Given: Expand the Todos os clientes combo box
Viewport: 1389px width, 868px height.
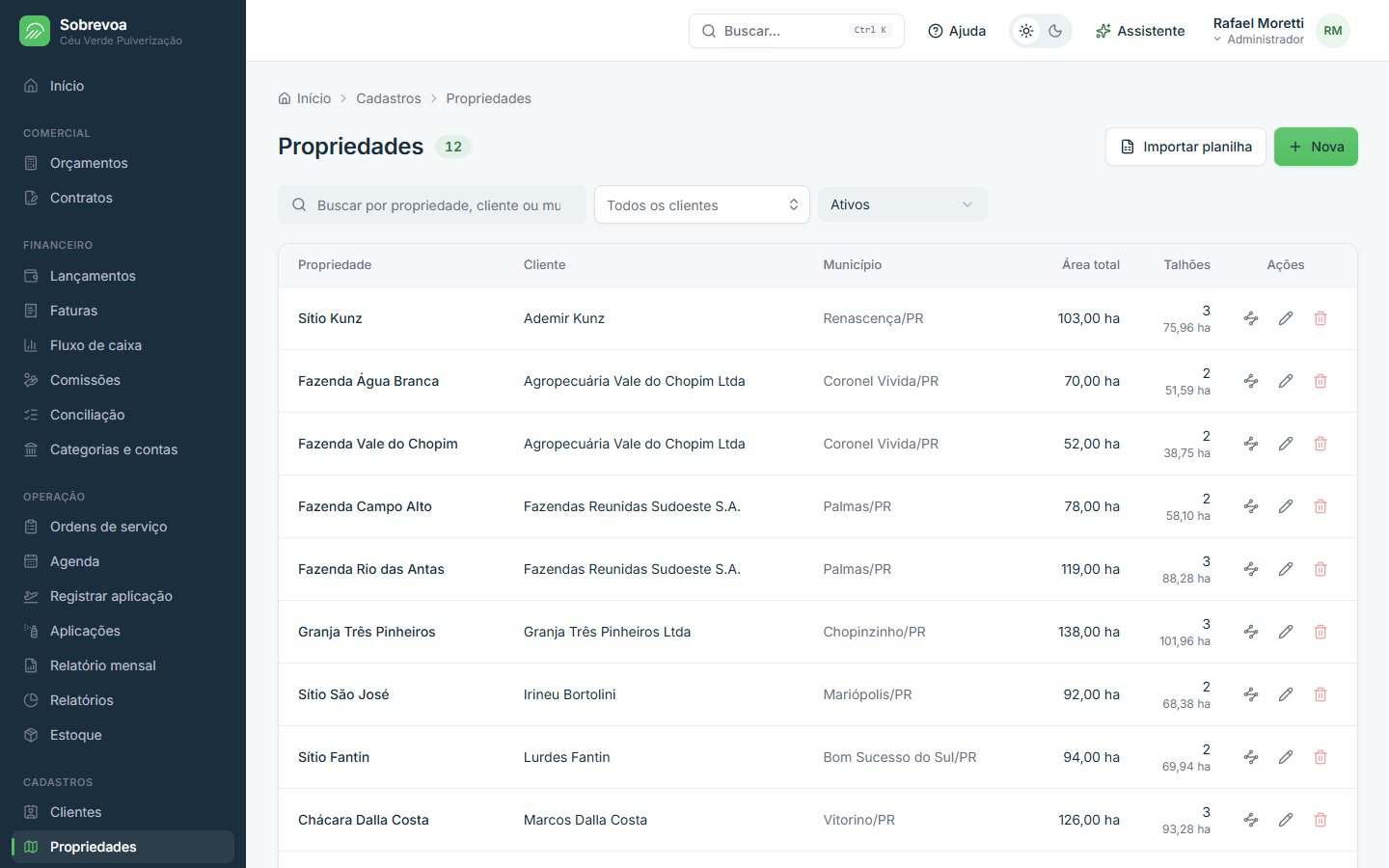Looking at the screenshot, I should point(701,204).
